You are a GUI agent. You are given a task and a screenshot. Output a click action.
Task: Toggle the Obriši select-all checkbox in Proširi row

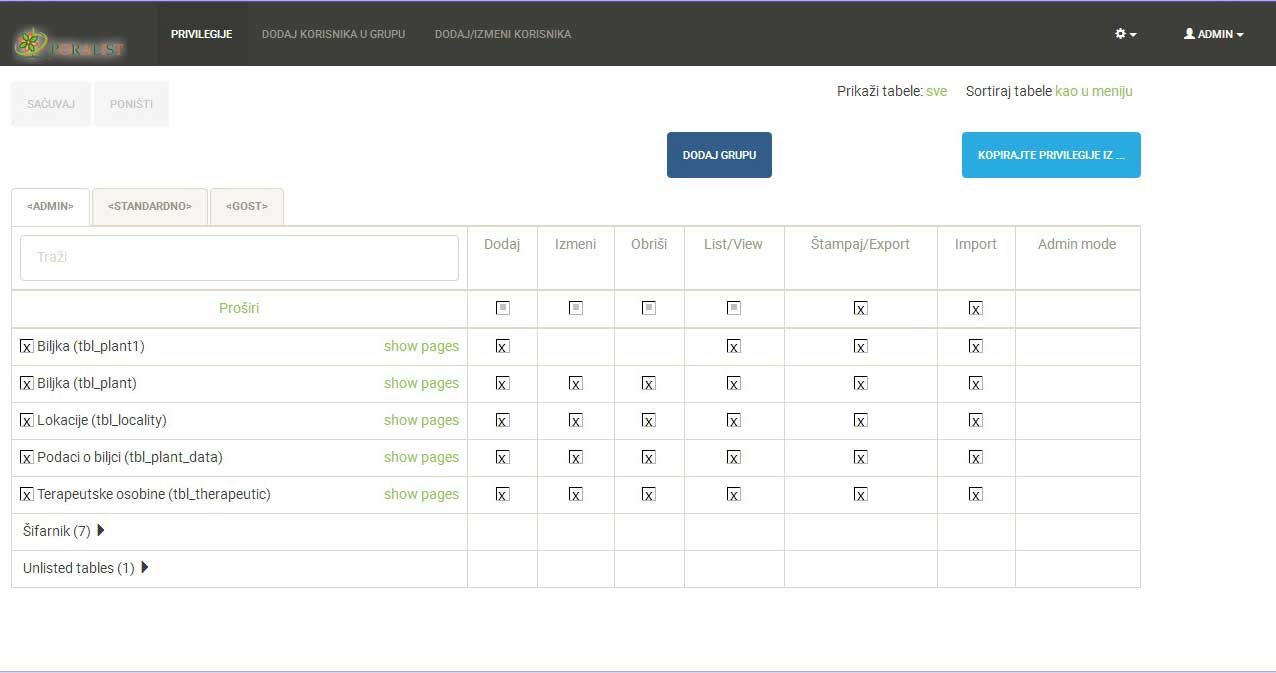click(x=648, y=309)
